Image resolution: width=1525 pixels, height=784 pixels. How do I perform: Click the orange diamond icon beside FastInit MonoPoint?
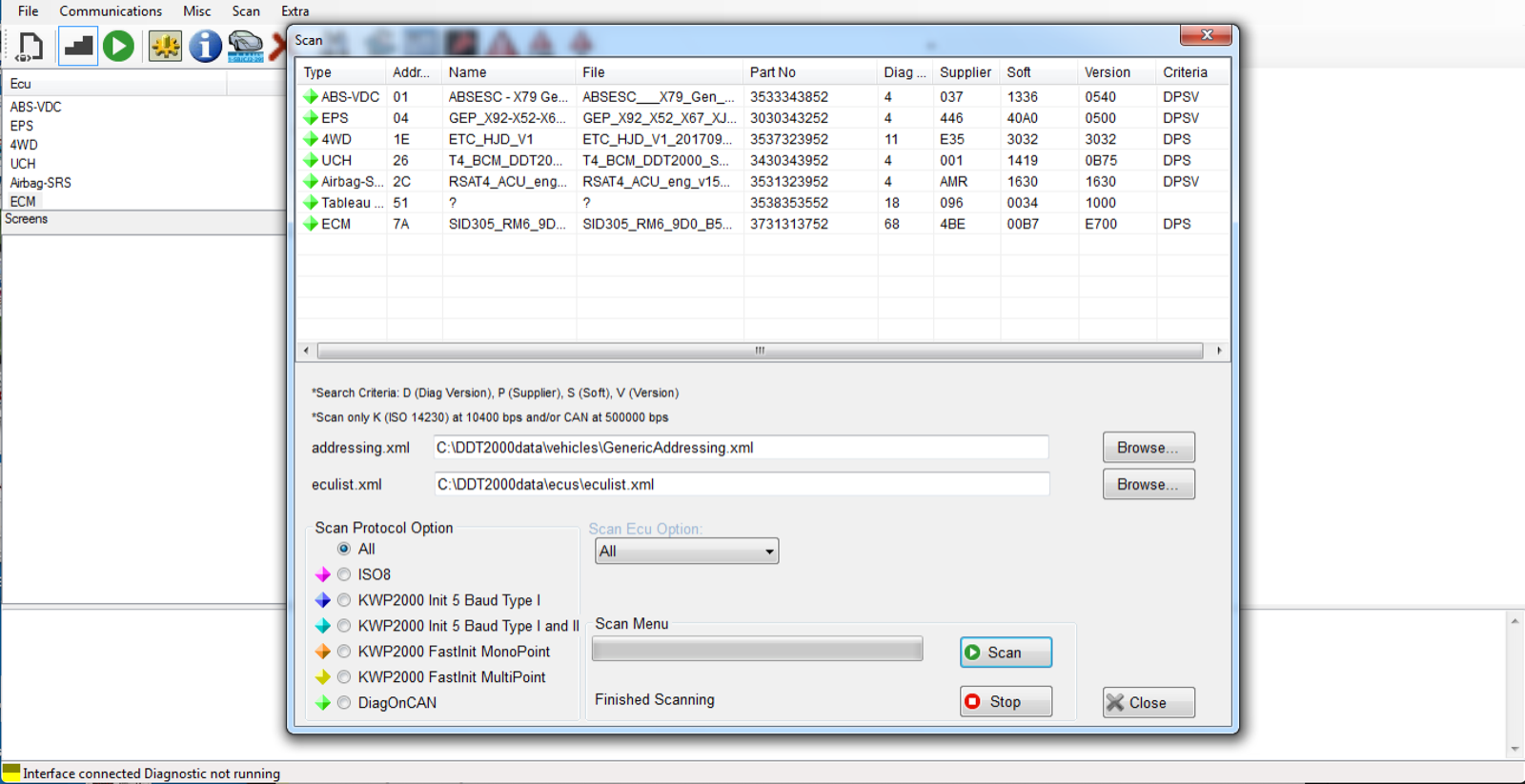[x=323, y=652]
